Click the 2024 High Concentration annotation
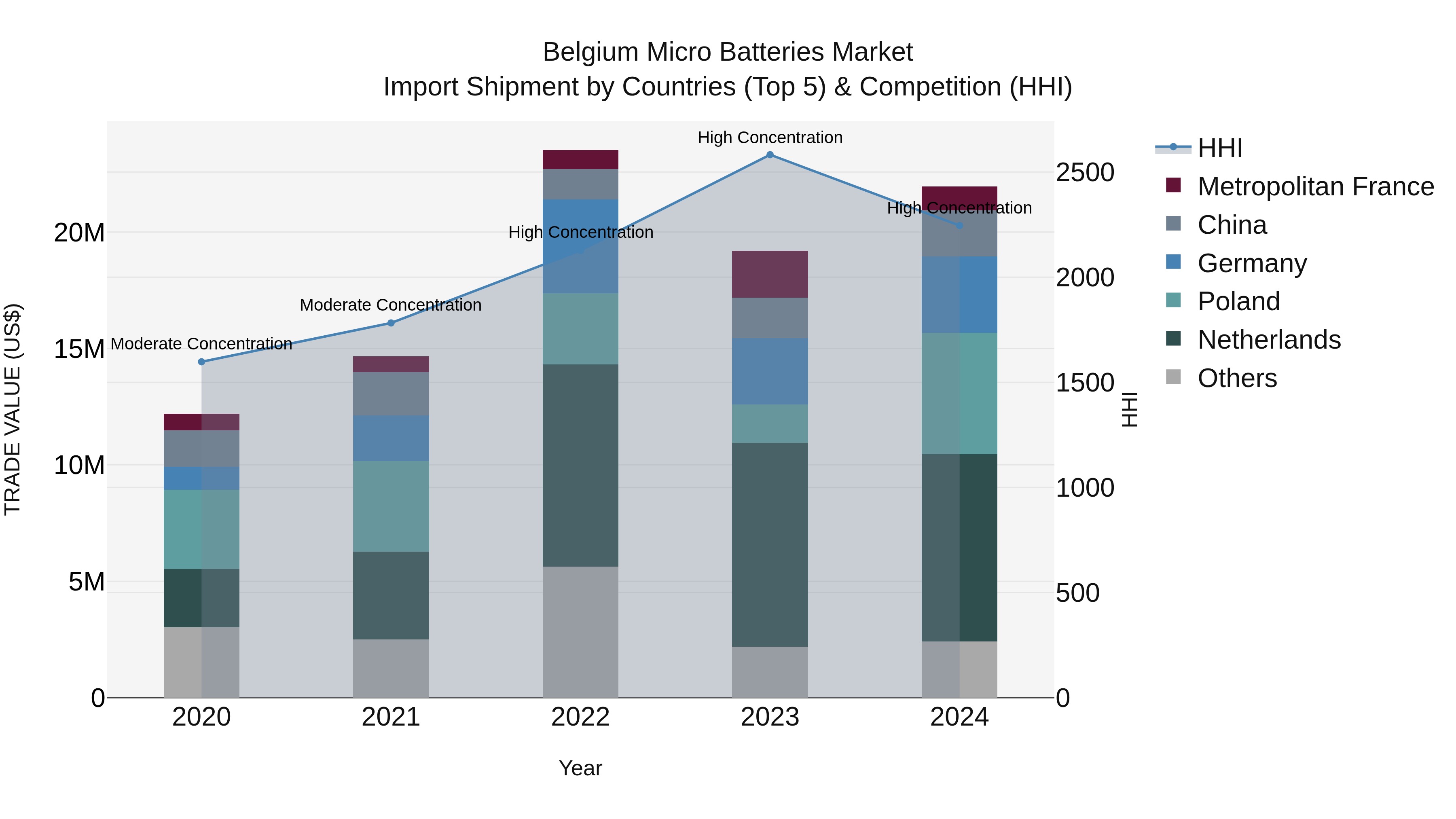Image resolution: width=1456 pixels, height=819 pixels. tap(959, 208)
